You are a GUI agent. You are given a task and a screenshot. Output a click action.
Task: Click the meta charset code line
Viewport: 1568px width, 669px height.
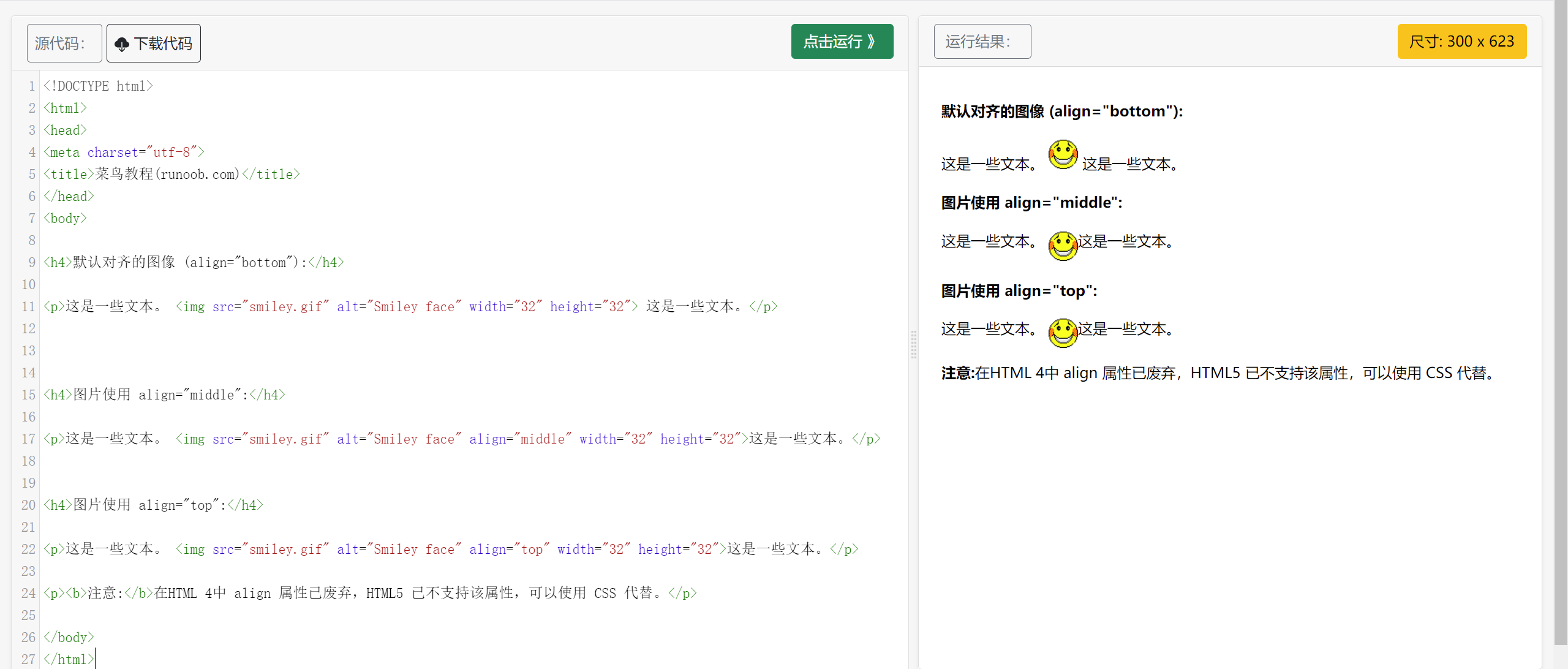point(124,153)
